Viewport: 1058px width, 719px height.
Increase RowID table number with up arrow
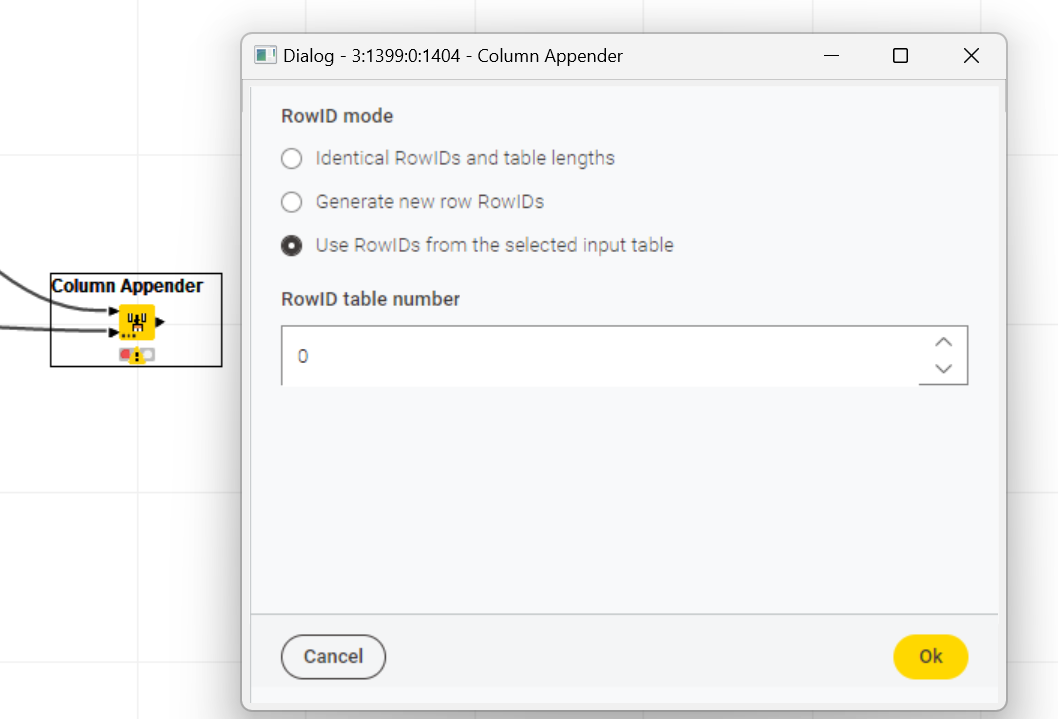click(x=943, y=342)
